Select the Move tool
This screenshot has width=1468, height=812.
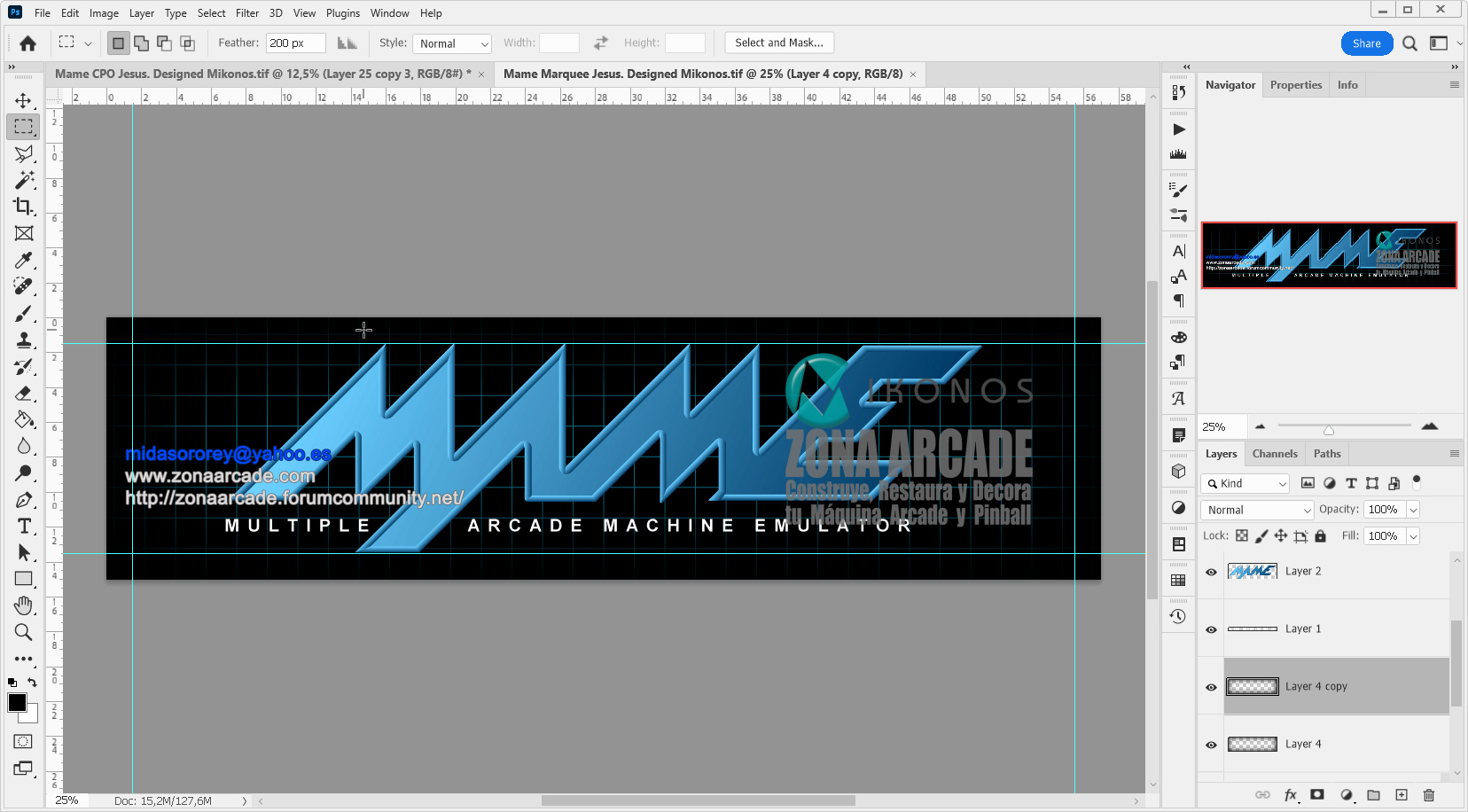(23, 100)
